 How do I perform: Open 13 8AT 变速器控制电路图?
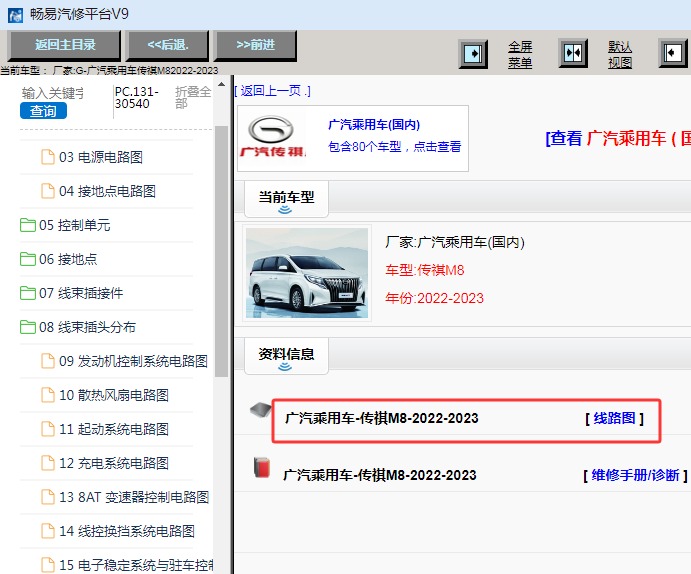(134, 497)
